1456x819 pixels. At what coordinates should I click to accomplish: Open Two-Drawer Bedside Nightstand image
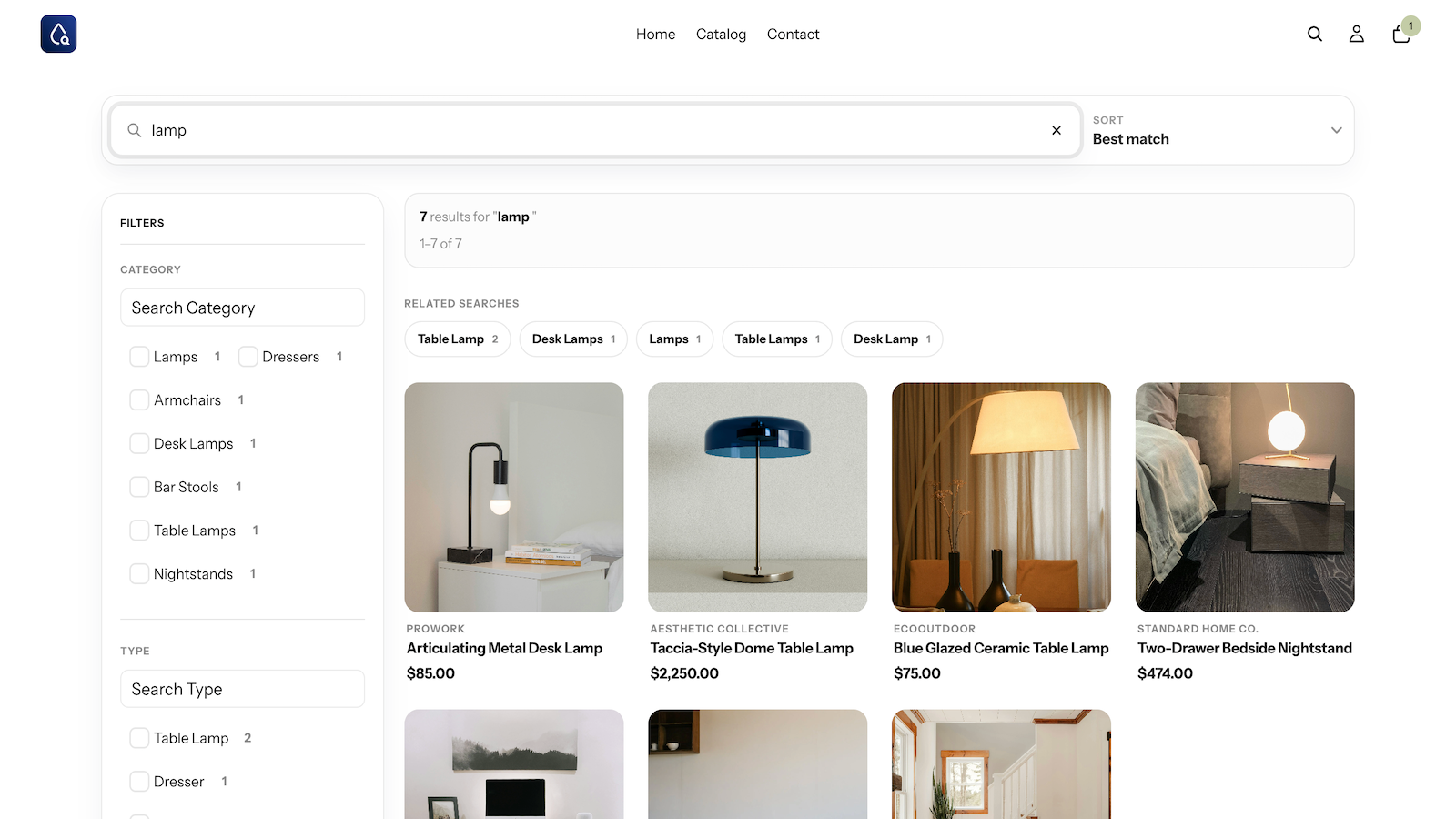(x=1245, y=497)
